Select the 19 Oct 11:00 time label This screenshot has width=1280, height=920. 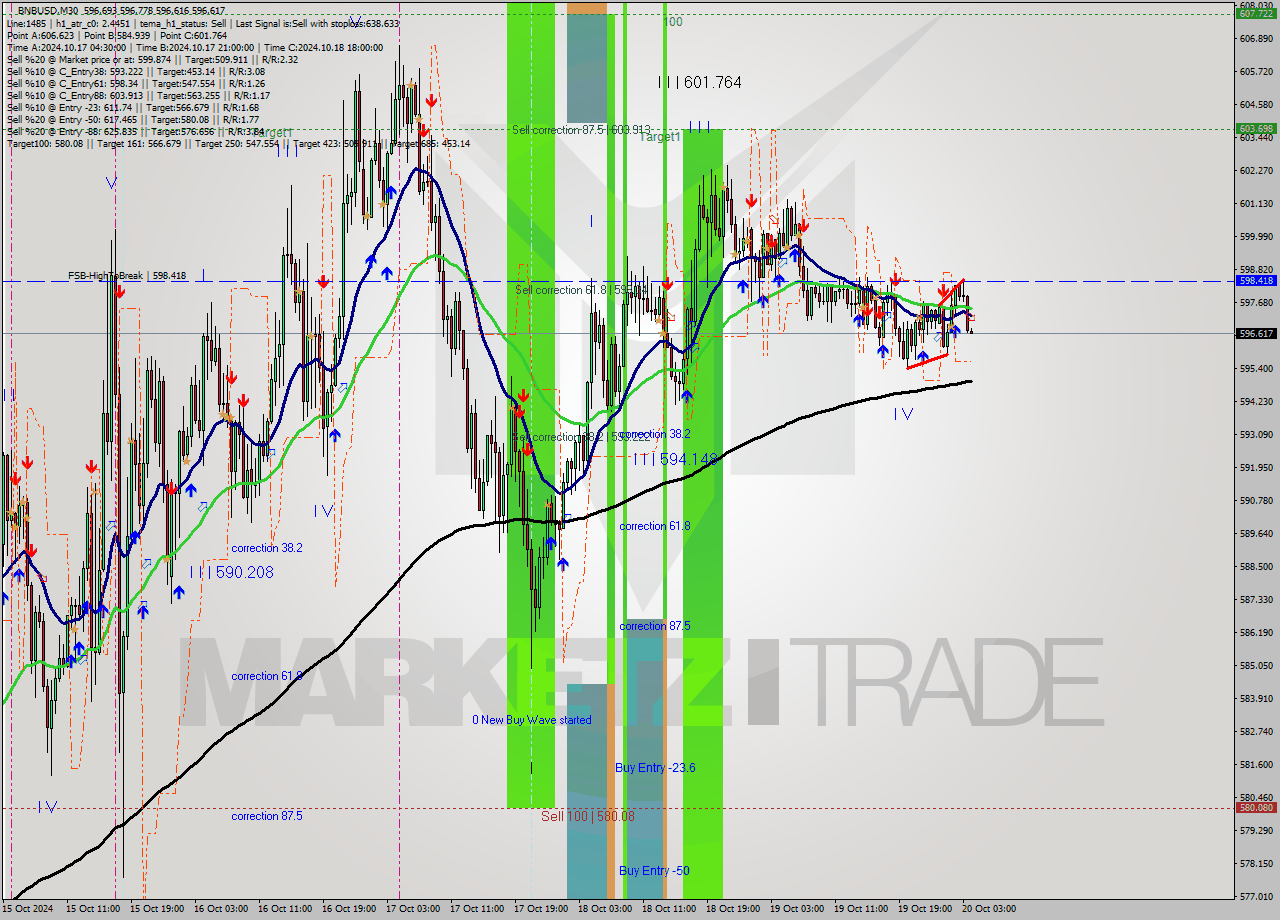click(862, 909)
